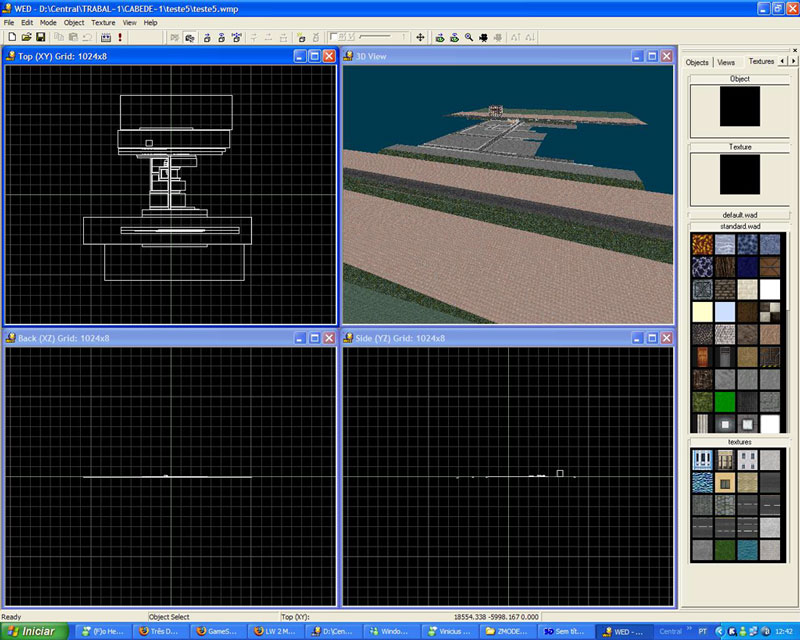The height and width of the screenshot is (640, 800).
Task: Click the camera icon in the toolbar
Action: [483, 37]
